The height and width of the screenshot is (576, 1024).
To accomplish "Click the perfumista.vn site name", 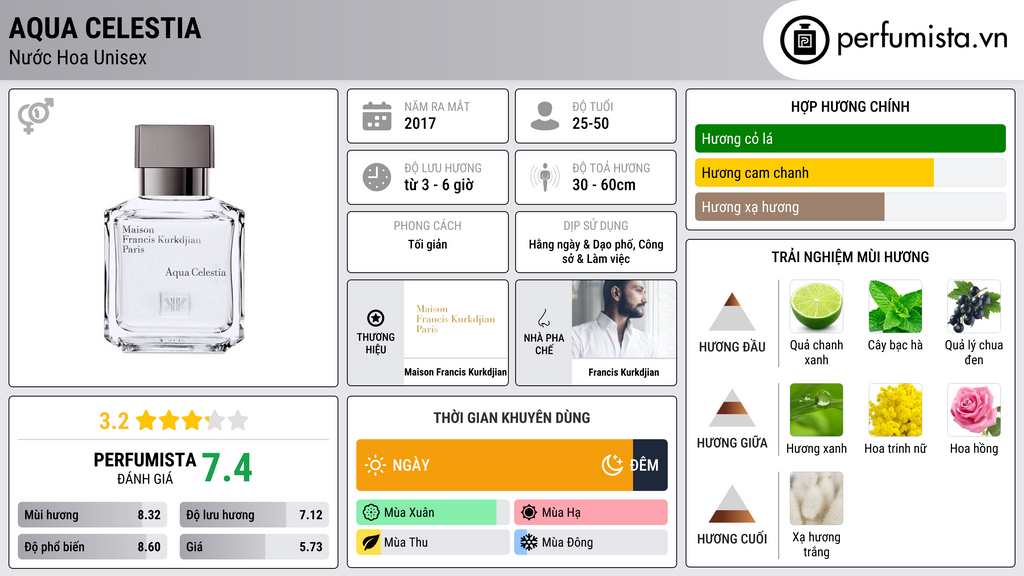I will click(x=923, y=38).
